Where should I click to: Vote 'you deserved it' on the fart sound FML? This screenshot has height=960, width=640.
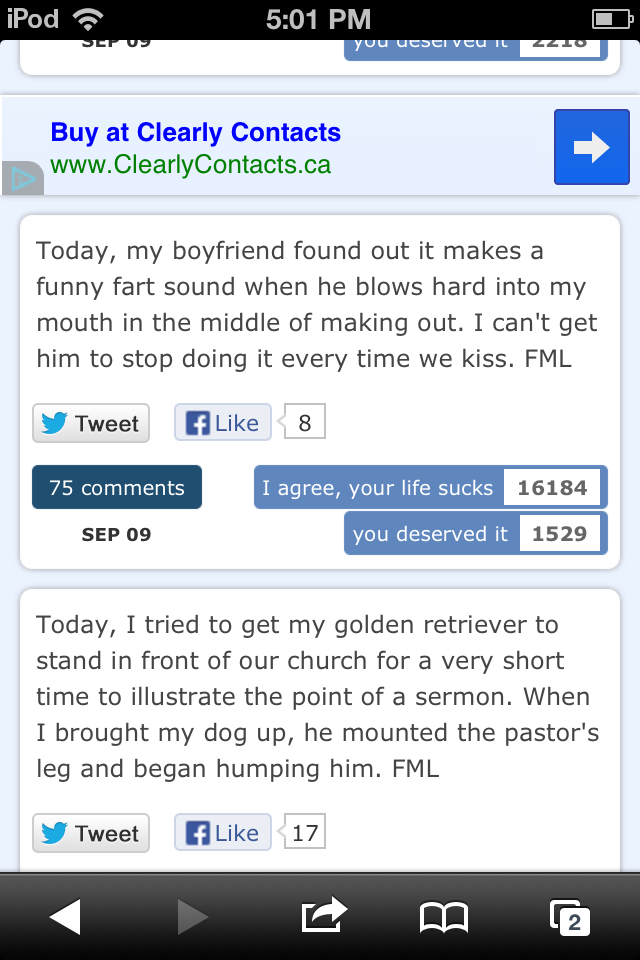tap(430, 533)
